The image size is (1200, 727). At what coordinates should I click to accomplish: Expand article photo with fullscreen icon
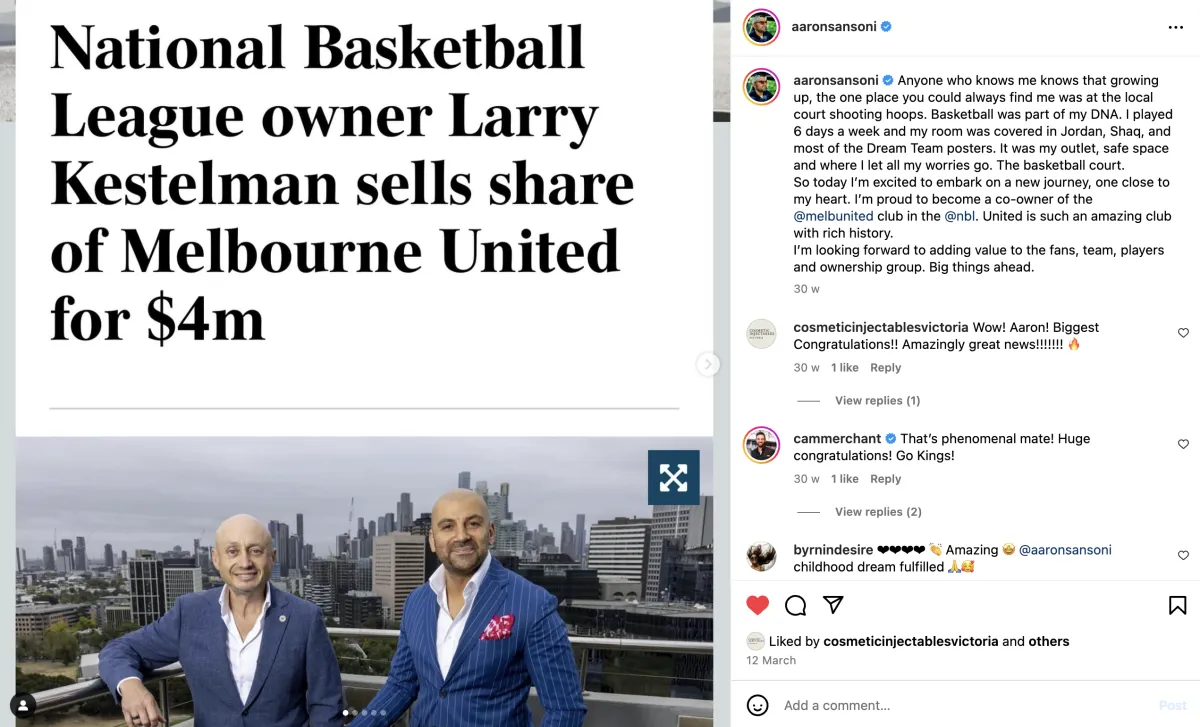[x=673, y=477]
